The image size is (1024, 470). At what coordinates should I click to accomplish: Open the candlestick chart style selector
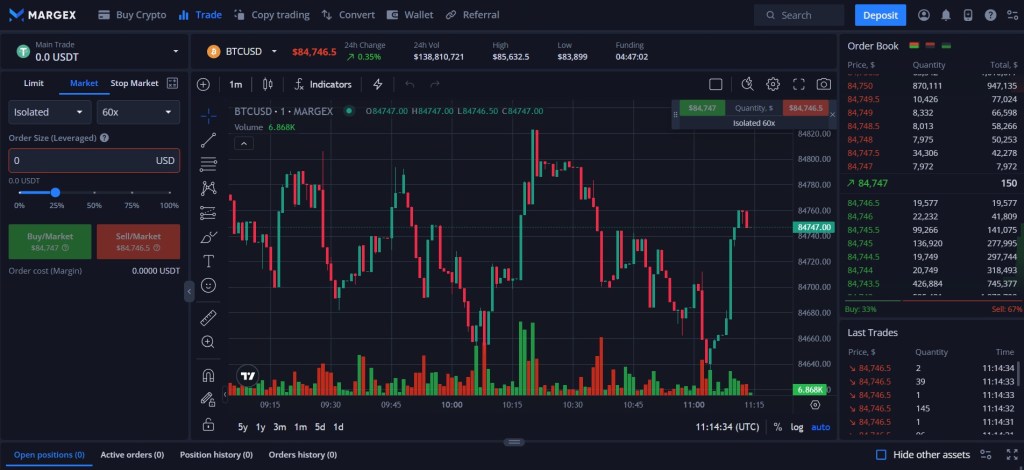267,84
